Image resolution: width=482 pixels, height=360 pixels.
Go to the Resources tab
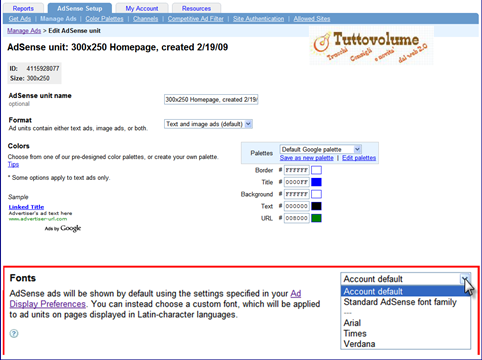tap(196, 8)
